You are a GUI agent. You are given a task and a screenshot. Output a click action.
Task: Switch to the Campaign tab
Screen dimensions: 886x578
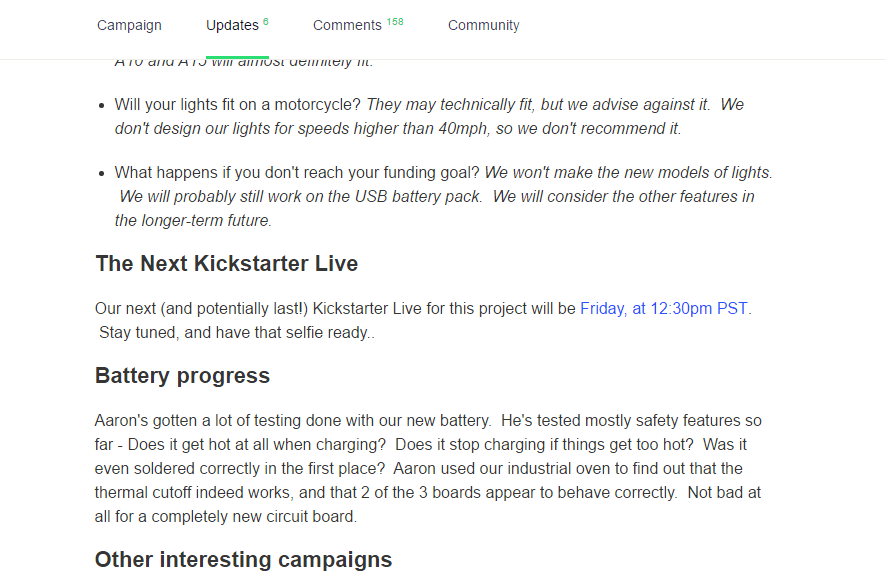click(129, 25)
